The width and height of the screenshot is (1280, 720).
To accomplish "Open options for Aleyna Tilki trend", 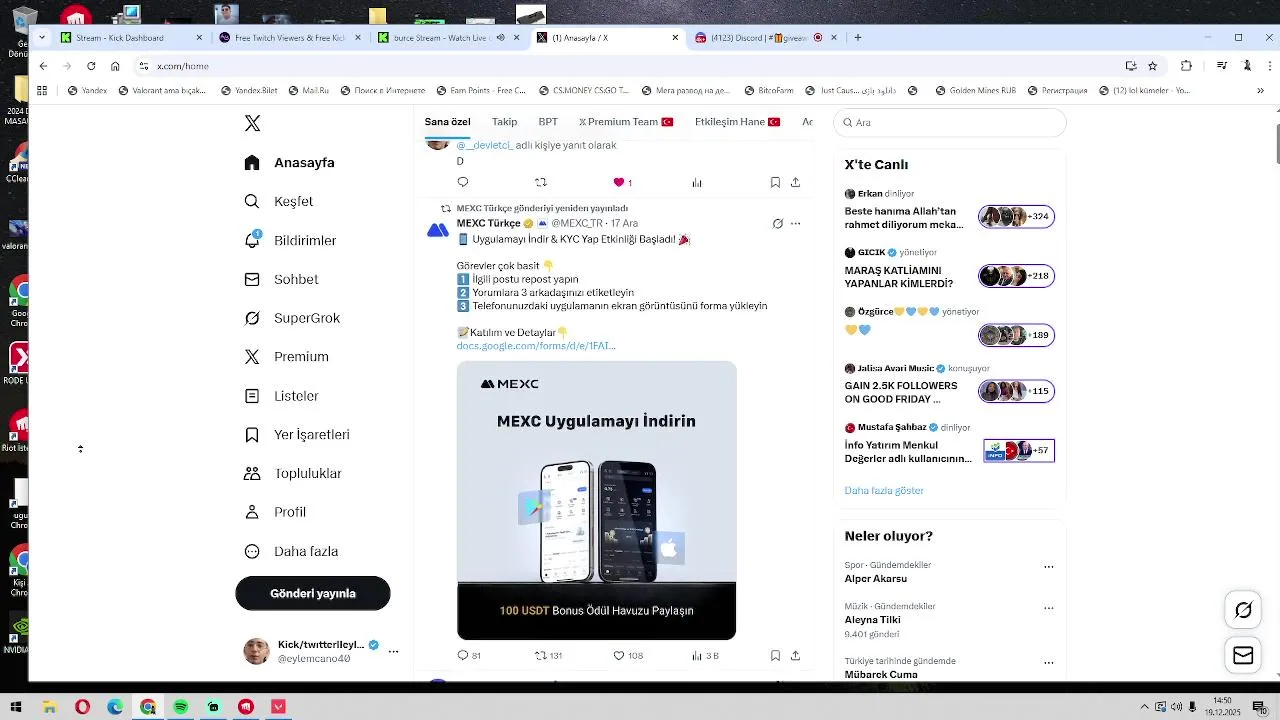I will (x=1048, y=608).
